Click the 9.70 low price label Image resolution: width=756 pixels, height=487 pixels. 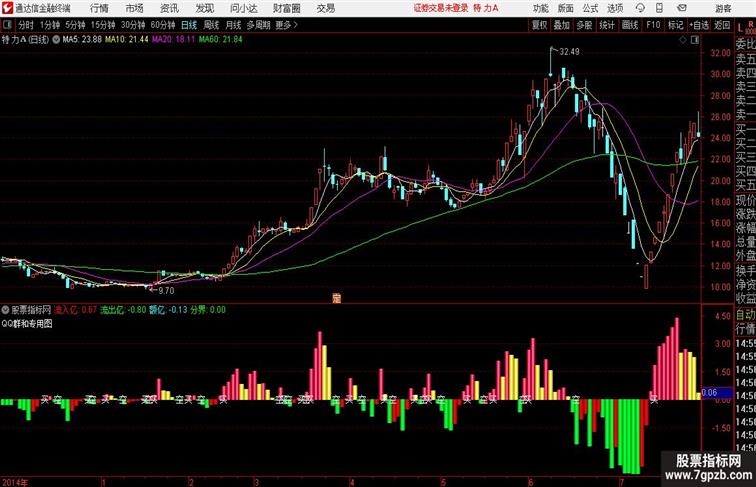point(166,290)
